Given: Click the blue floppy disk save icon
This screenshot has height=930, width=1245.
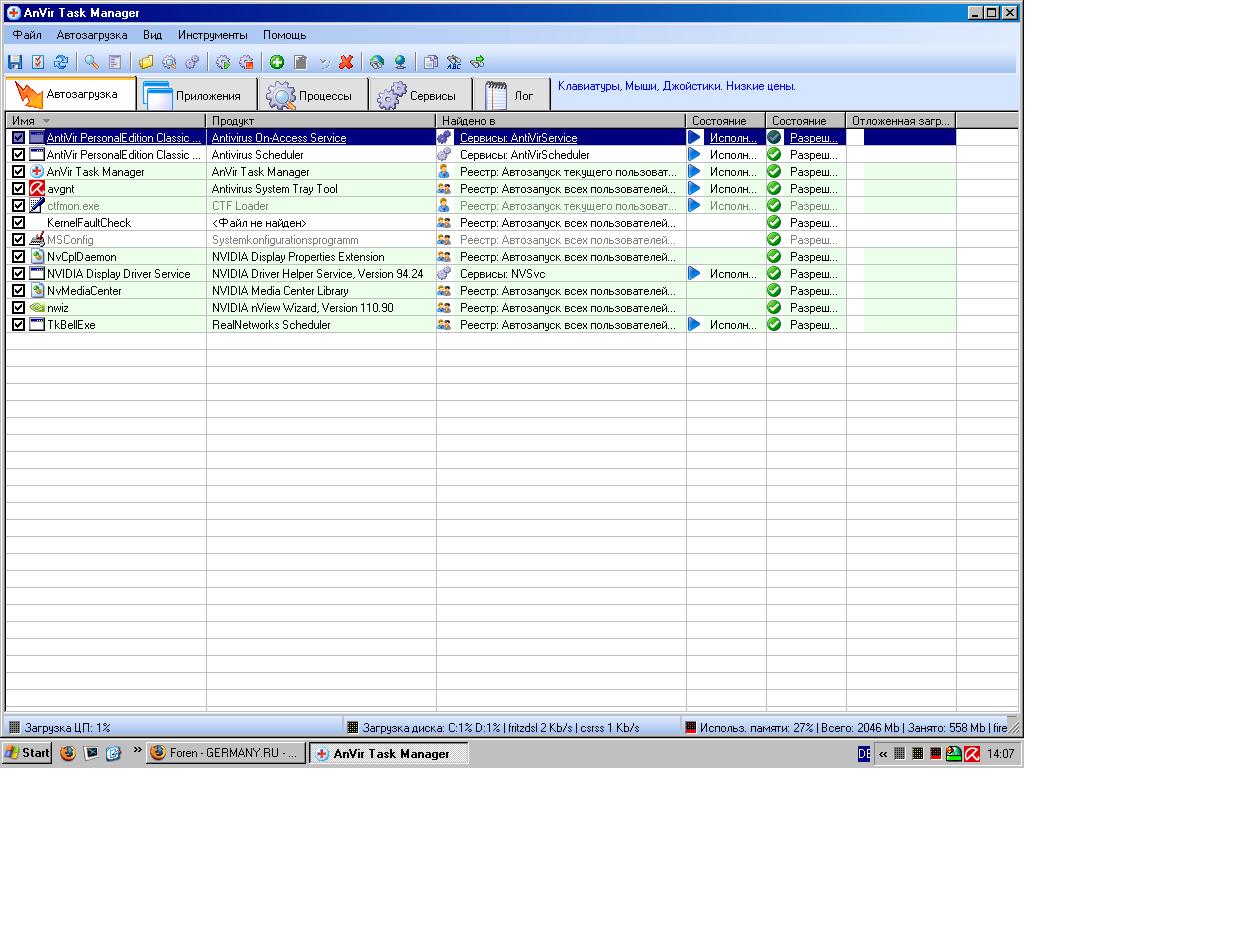Looking at the screenshot, I should [15, 62].
